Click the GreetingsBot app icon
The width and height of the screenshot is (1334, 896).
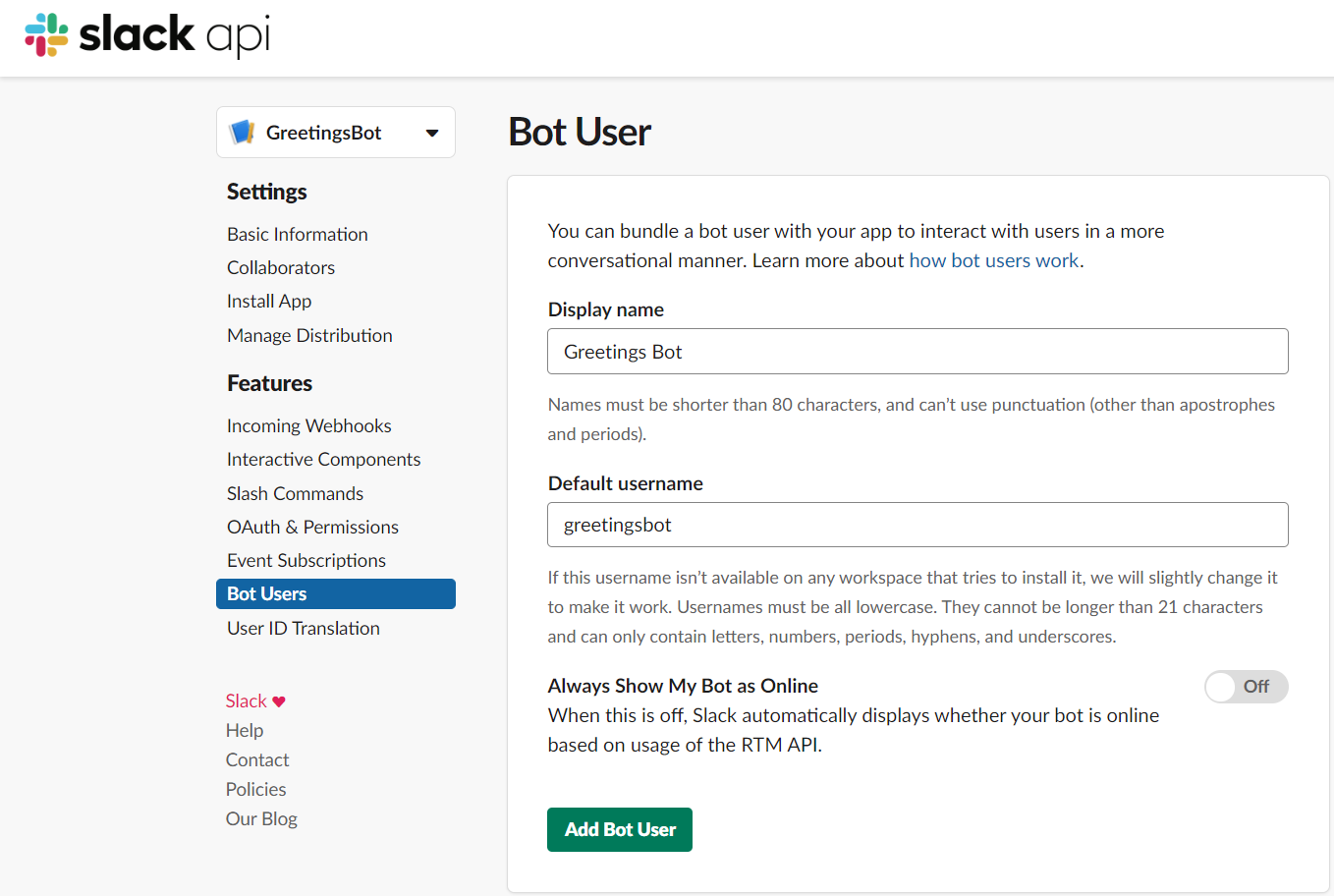pos(242,133)
